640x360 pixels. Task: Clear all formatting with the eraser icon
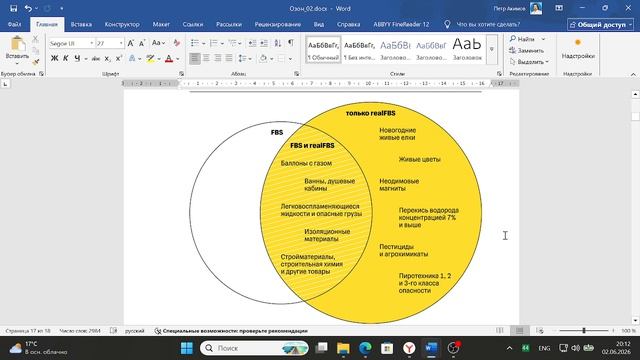[177, 43]
